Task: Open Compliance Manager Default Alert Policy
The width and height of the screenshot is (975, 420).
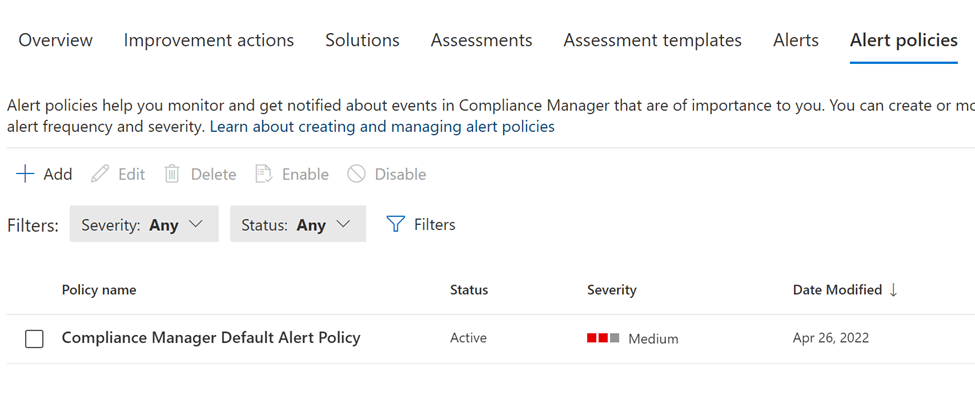Action: point(211,338)
